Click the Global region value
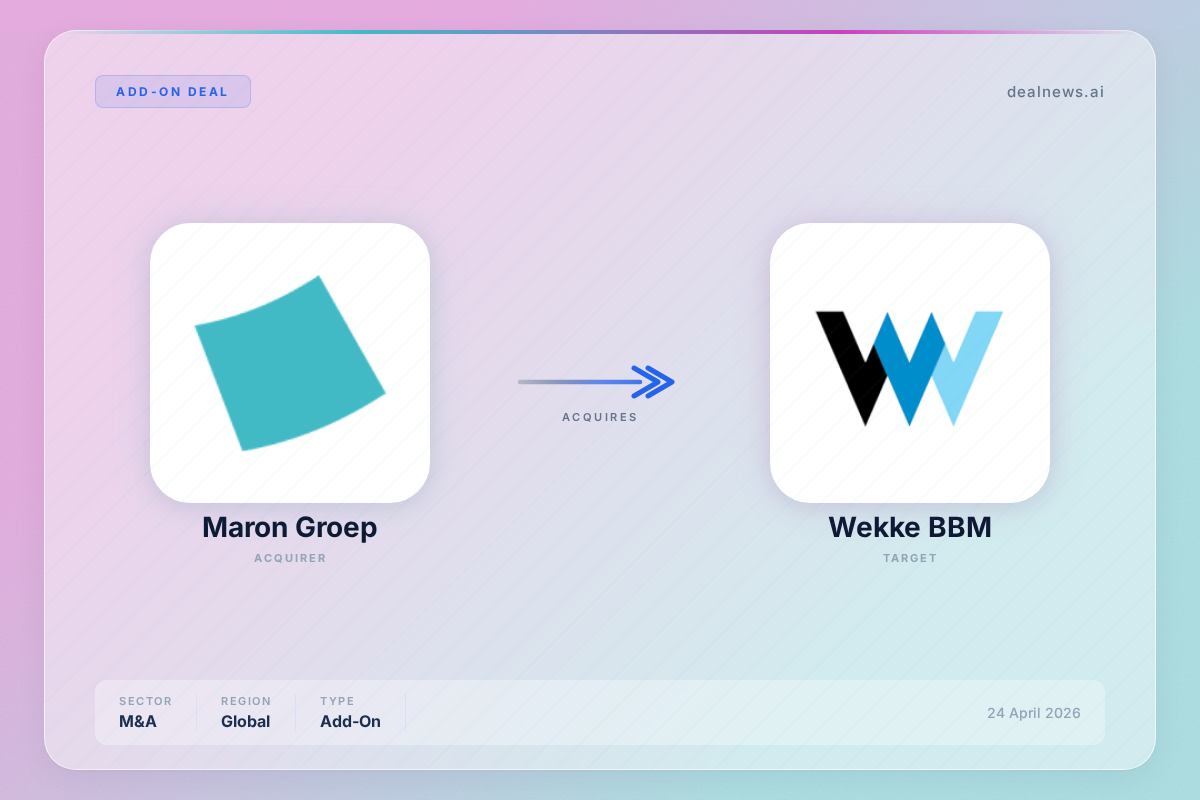Image resolution: width=1200 pixels, height=800 pixels. click(x=246, y=721)
